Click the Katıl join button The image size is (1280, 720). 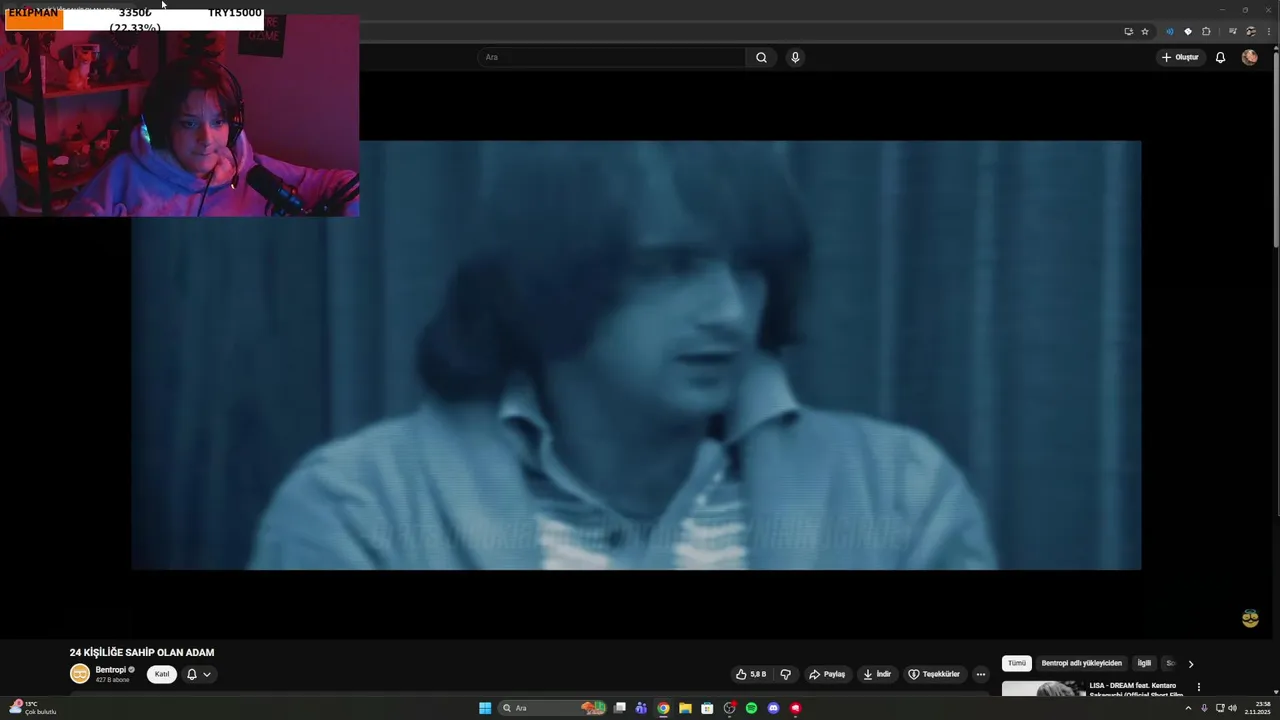162,674
